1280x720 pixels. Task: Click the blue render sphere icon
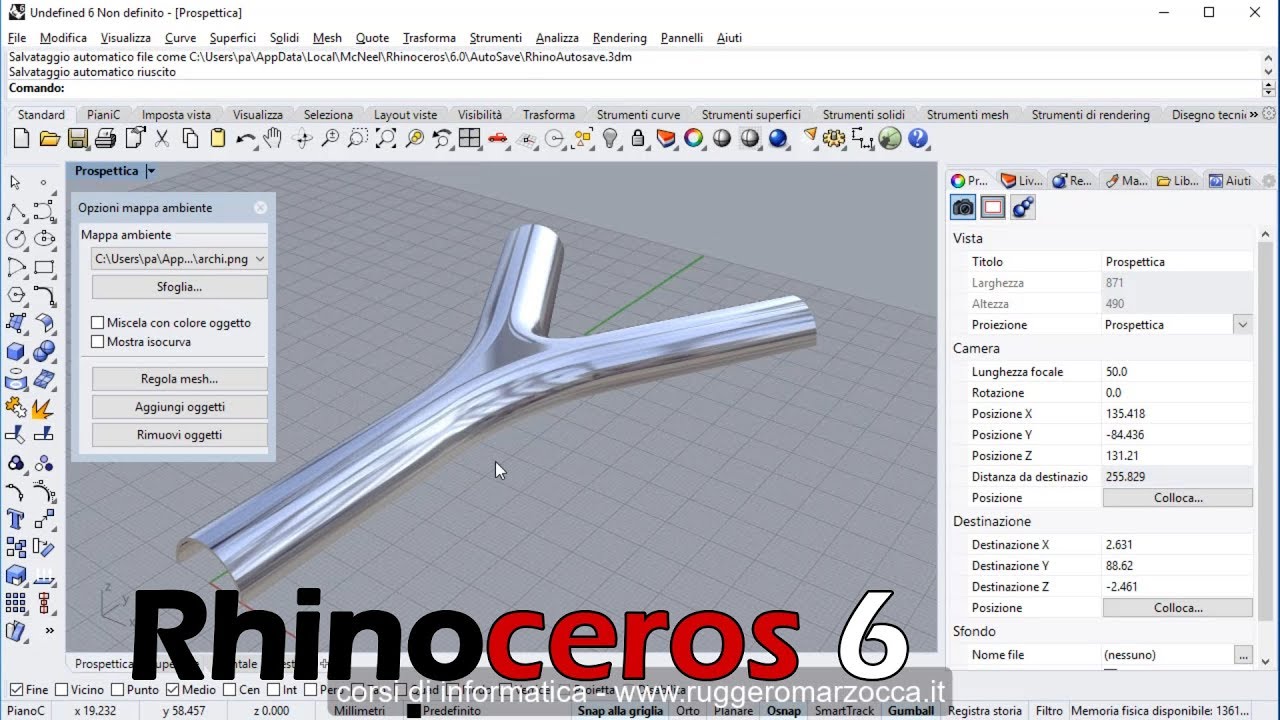click(x=778, y=139)
